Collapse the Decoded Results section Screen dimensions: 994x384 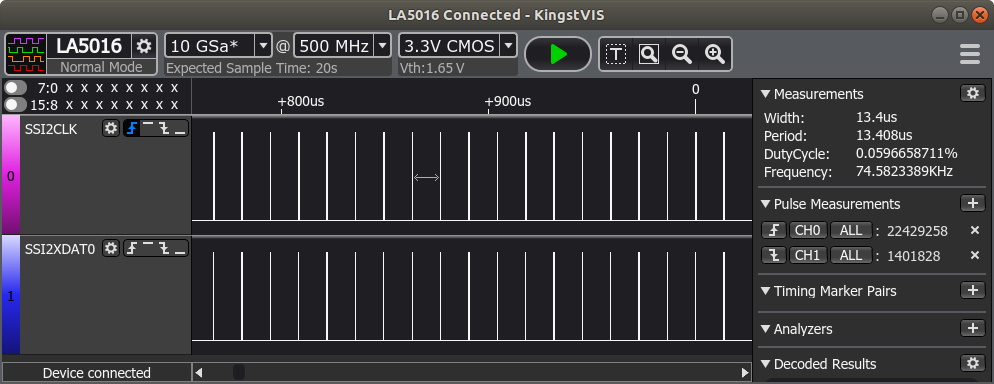pyautogui.click(x=765, y=364)
